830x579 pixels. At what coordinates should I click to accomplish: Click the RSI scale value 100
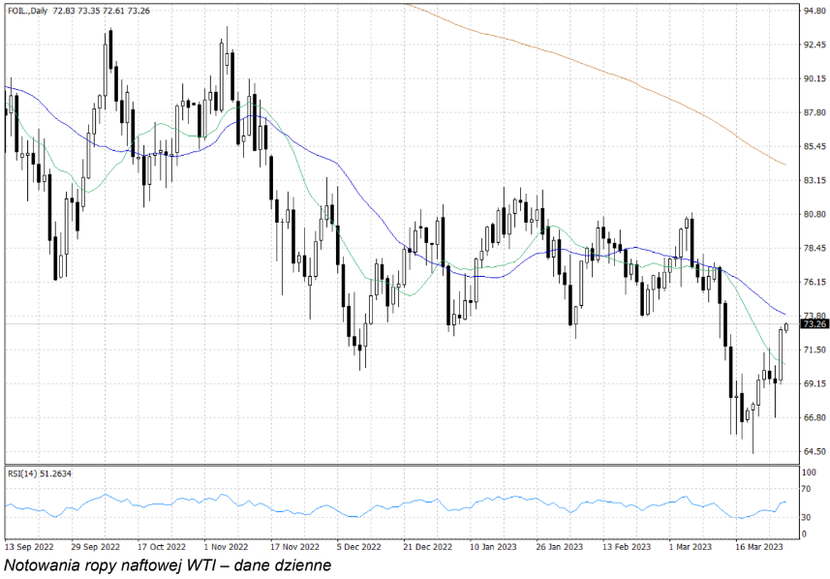(x=809, y=472)
